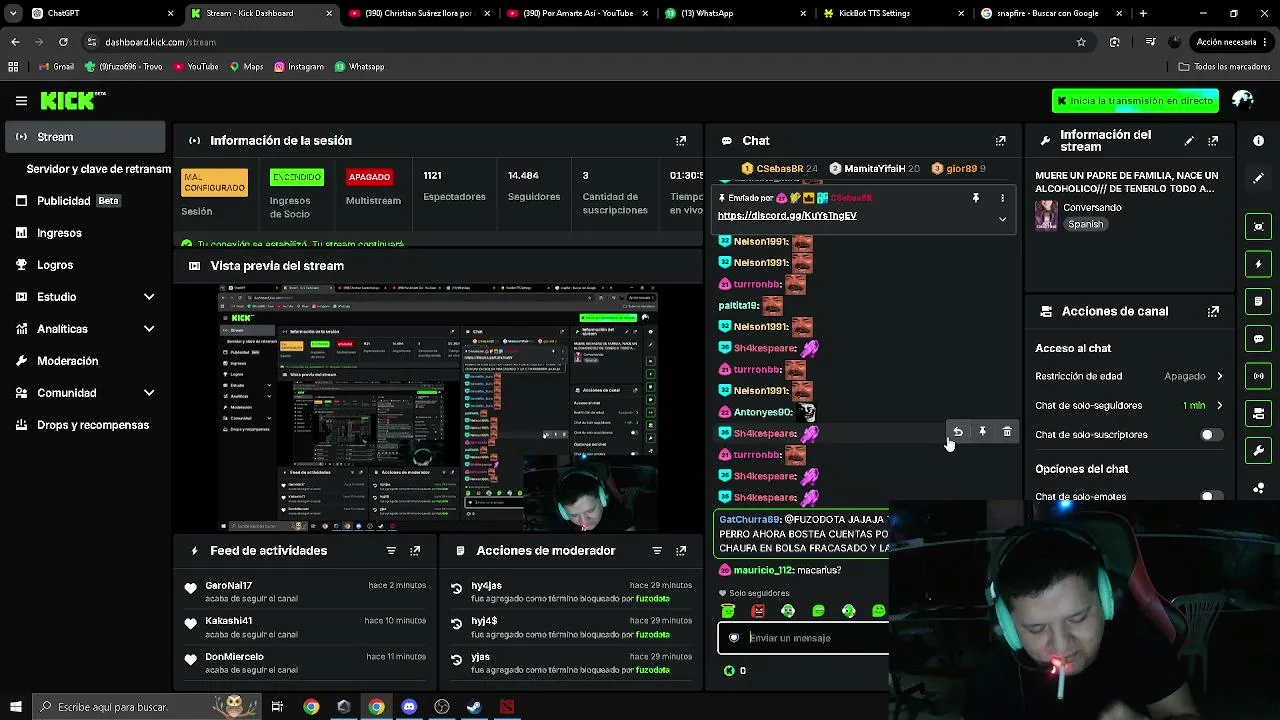Pop out the Chat panel
This screenshot has height=720, width=1280.
click(1000, 141)
